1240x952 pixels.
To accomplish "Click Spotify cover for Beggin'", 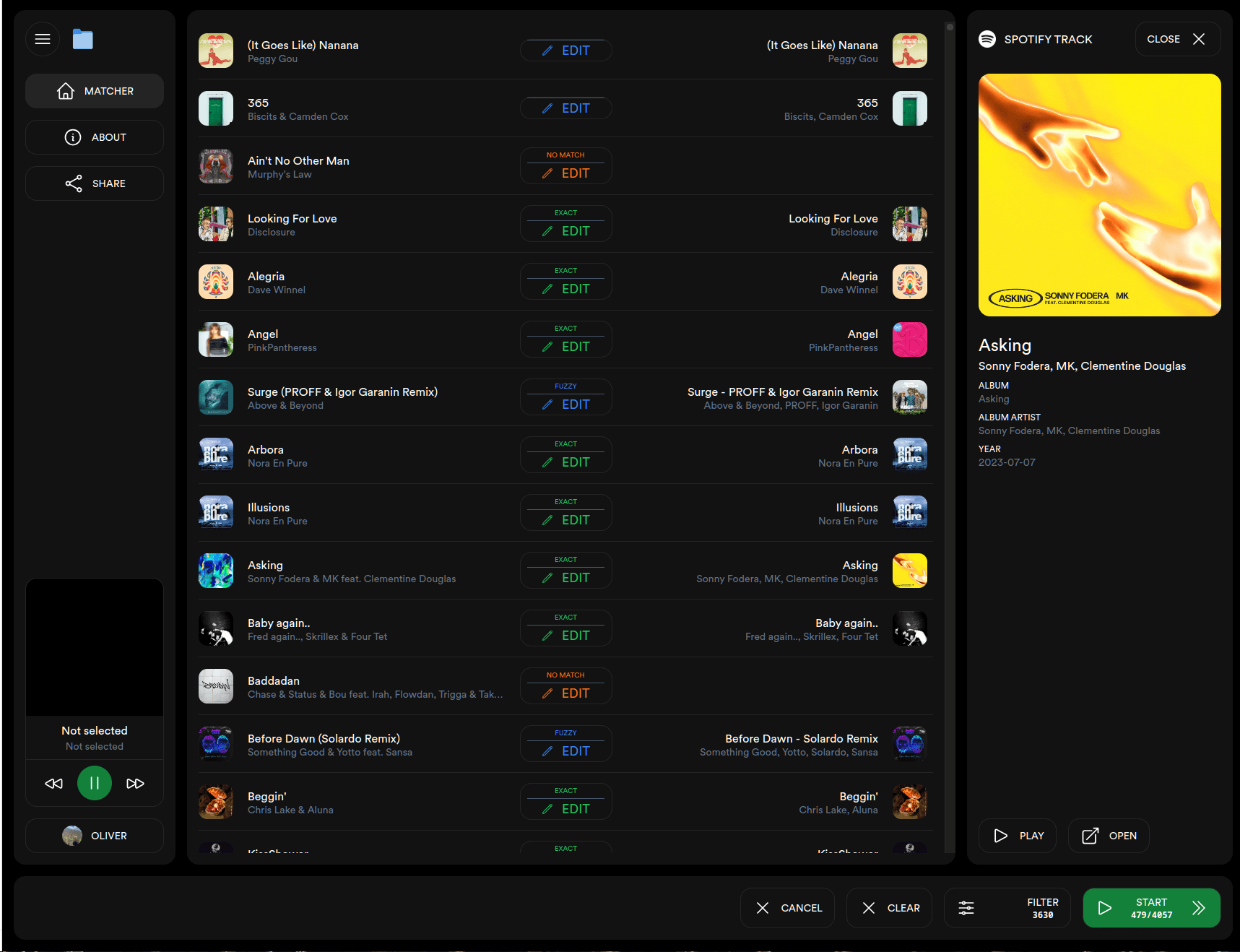I will (910, 802).
